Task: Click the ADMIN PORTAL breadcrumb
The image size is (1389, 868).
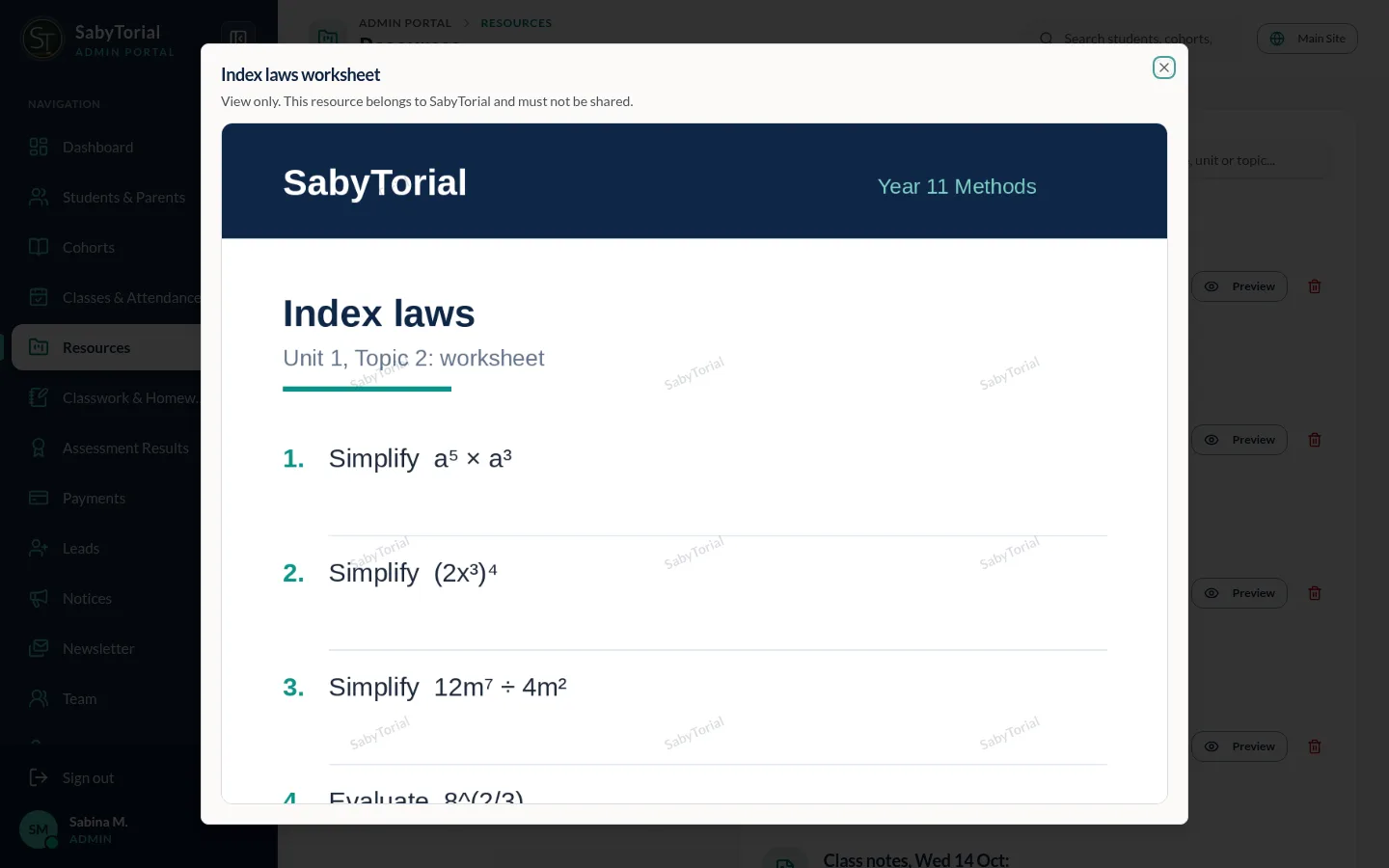Action: click(405, 23)
